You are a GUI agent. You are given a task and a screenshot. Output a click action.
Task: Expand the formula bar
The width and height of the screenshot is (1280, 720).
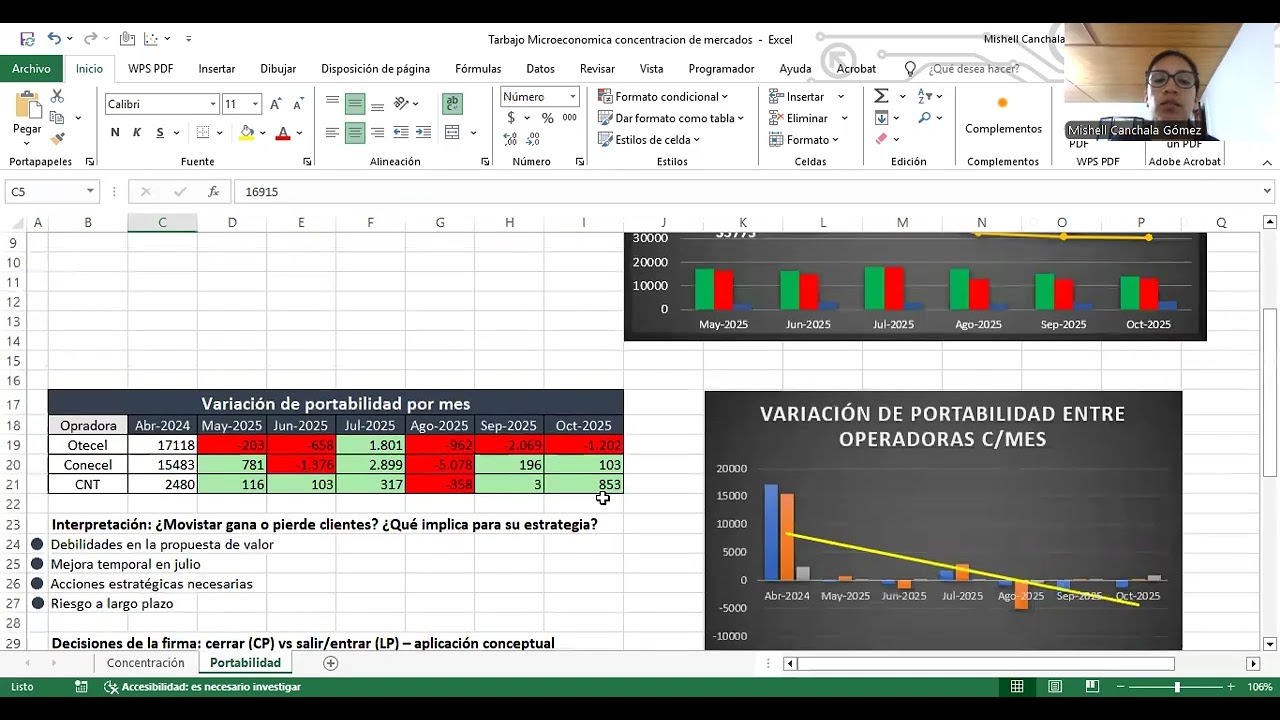click(1267, 191)
